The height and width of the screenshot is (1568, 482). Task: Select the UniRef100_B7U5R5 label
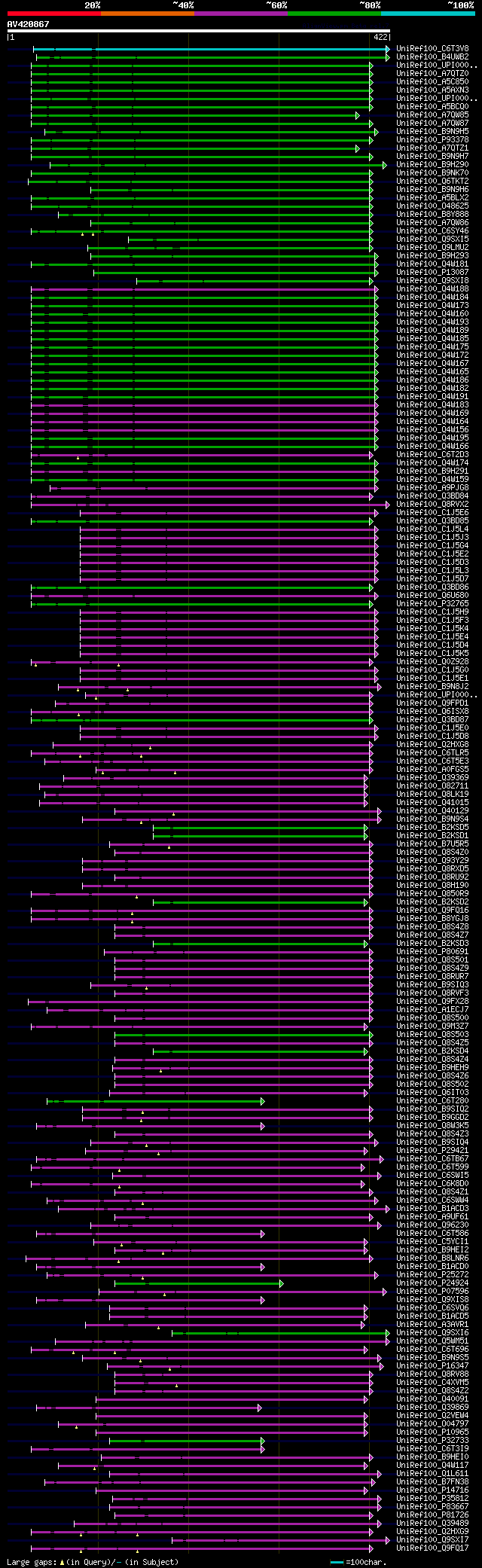(x=432, y=844)
